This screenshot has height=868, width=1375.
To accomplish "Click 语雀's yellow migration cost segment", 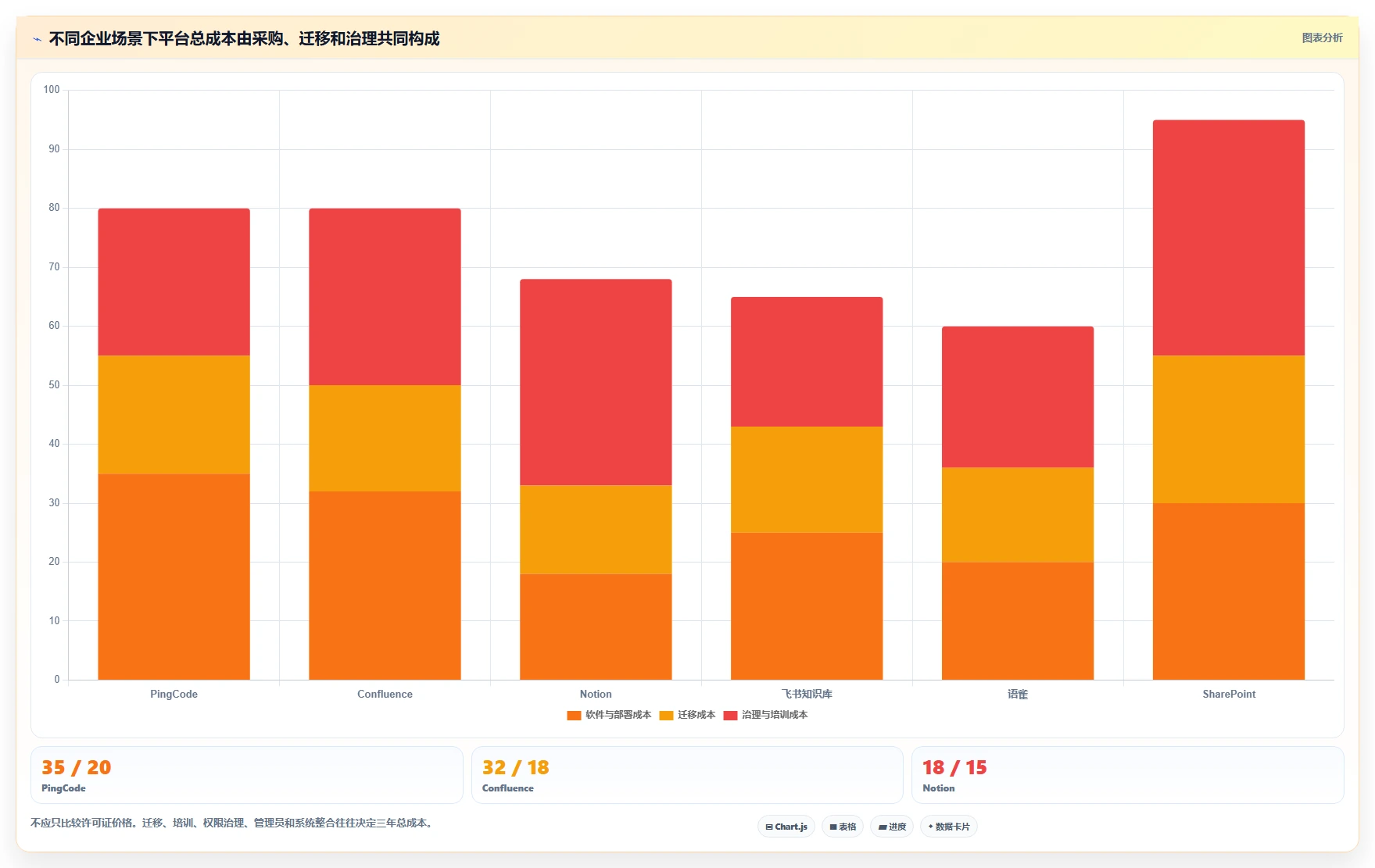I will (1018, 515).
